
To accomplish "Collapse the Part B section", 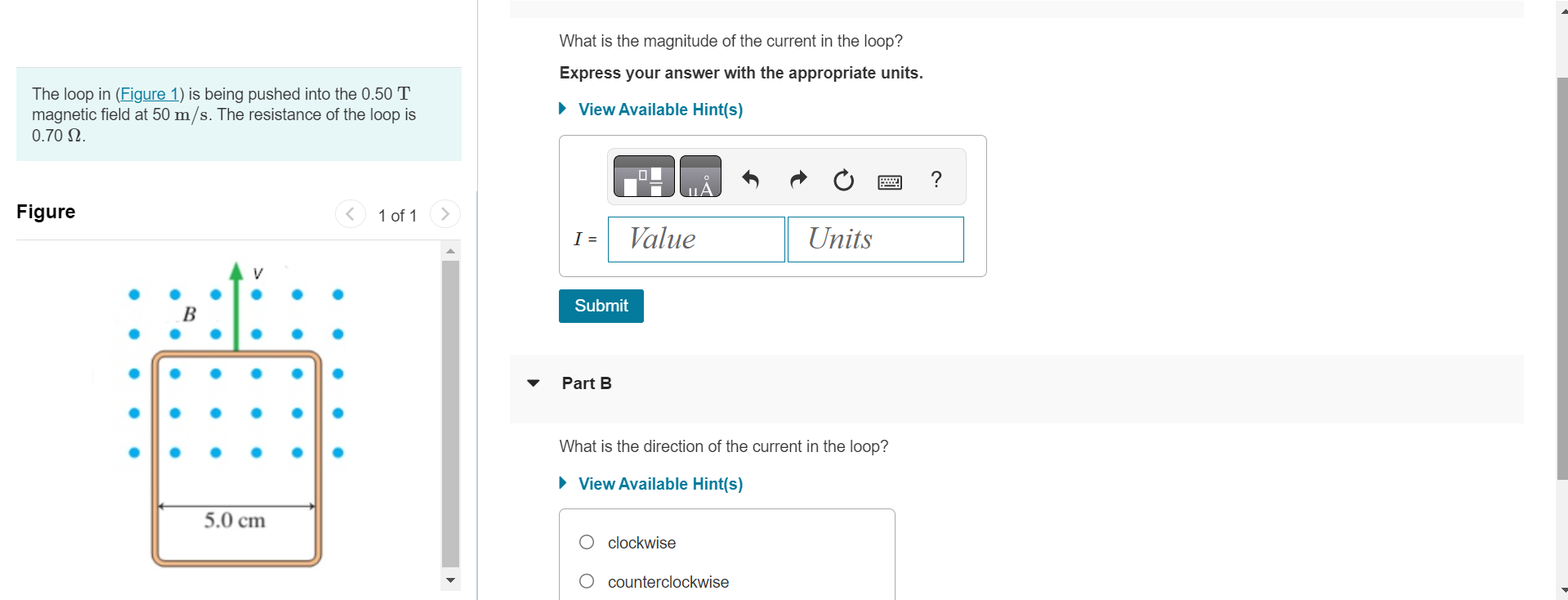I will (532, 383).
